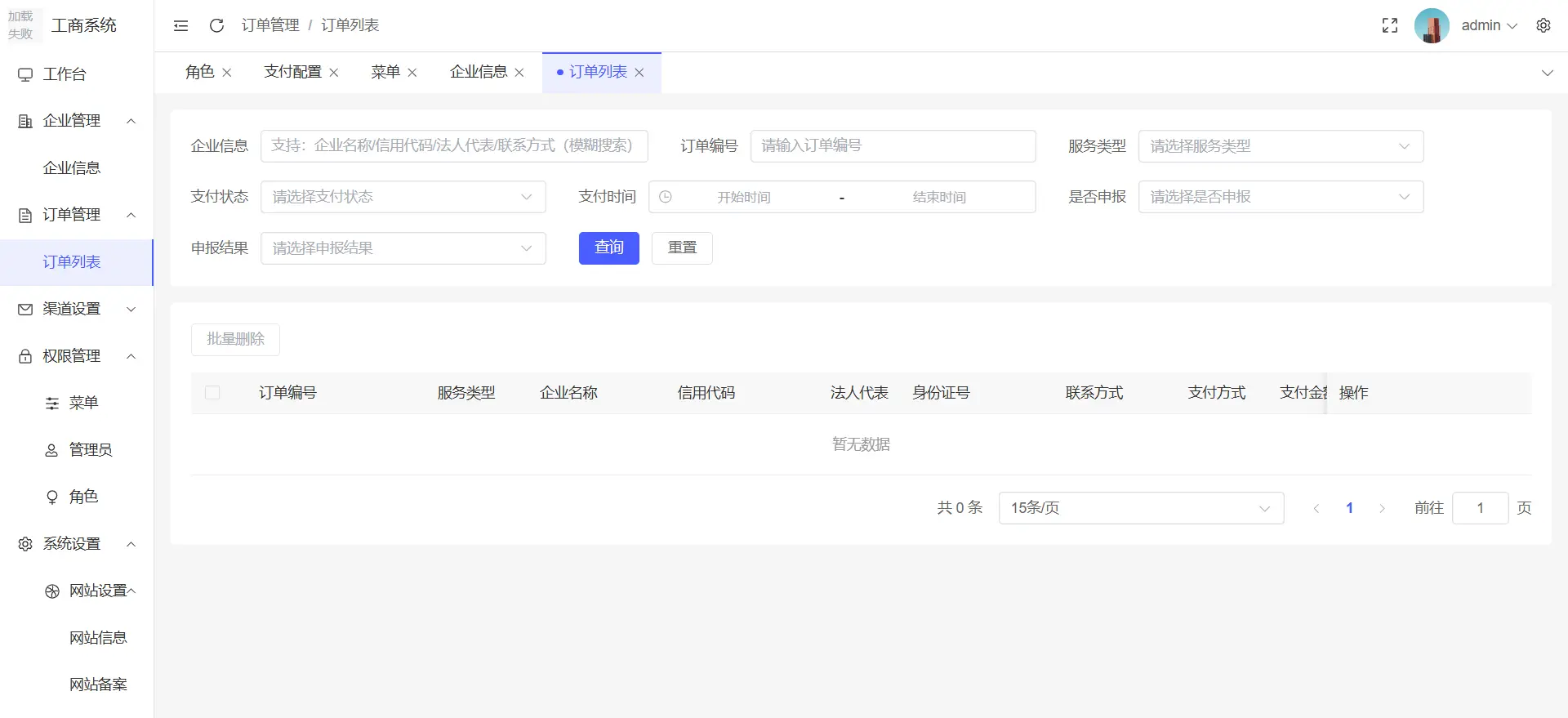Viewport: 1568px width, 718px height.
Task: Open 管理员 in the sidebar
Action: click(77, 450)
